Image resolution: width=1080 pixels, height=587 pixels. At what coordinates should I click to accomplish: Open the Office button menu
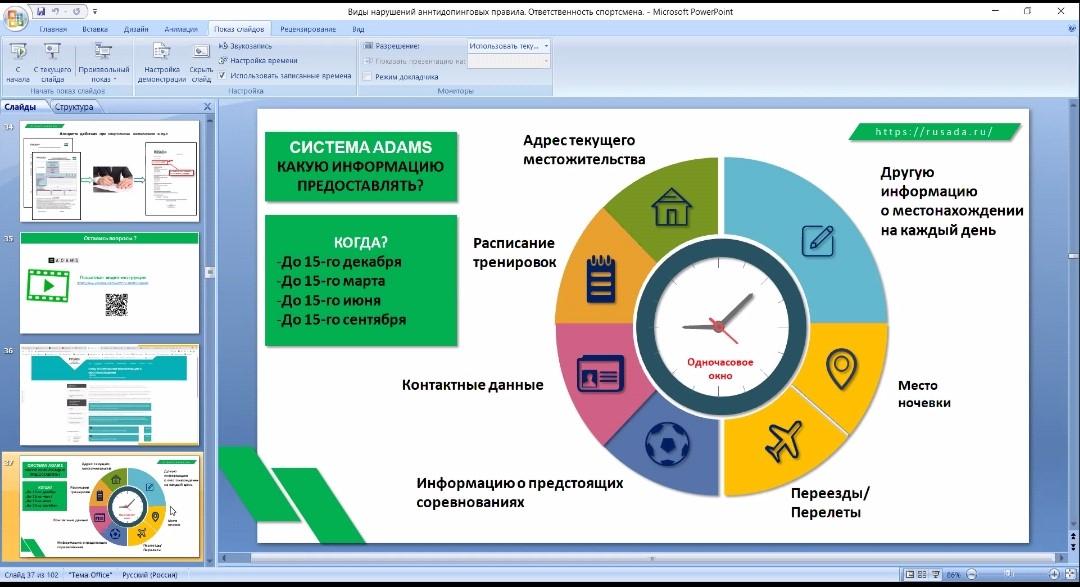click(15, 17)
